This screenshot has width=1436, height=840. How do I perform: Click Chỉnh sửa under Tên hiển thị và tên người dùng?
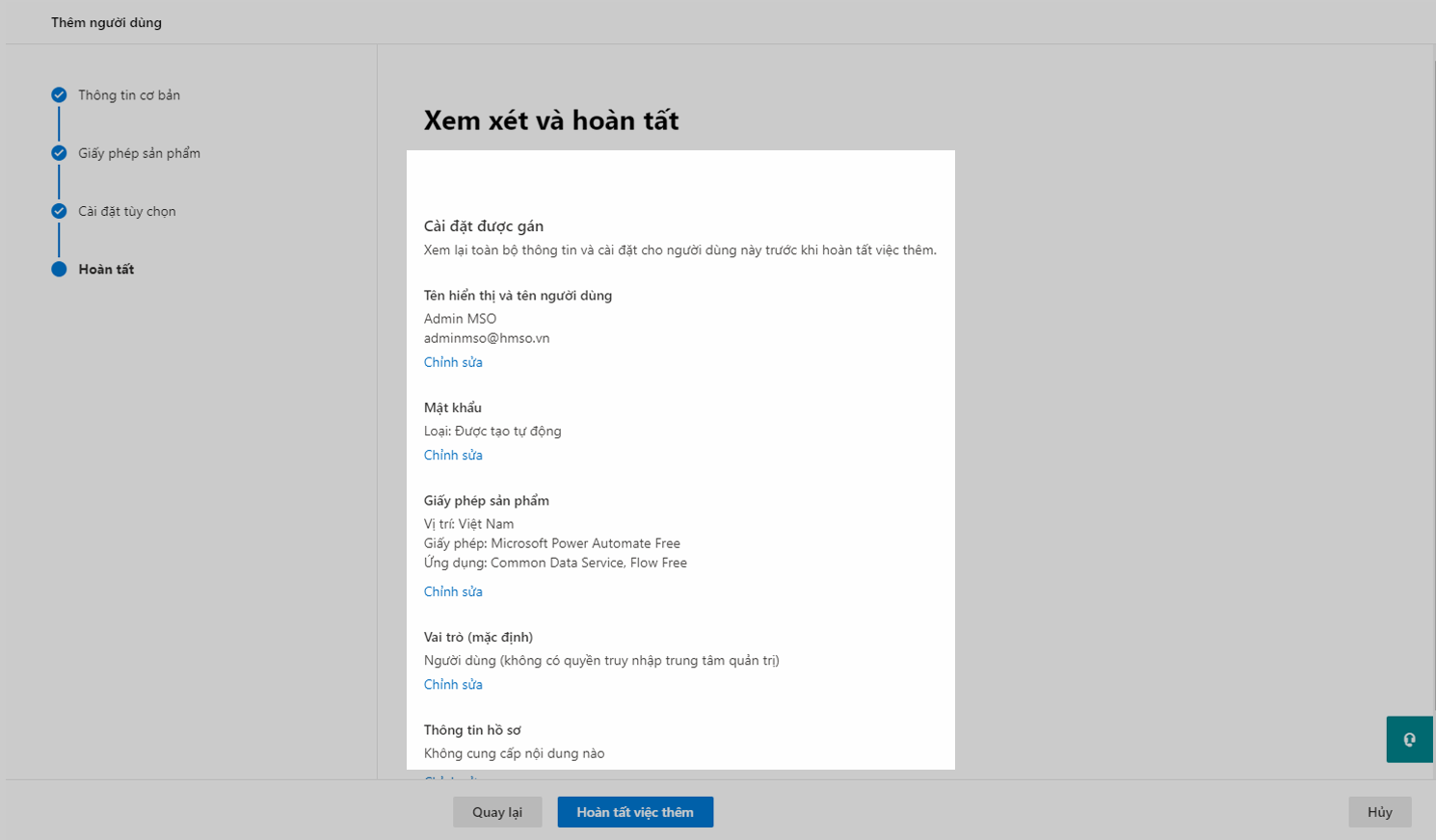(x=453, y=362)
